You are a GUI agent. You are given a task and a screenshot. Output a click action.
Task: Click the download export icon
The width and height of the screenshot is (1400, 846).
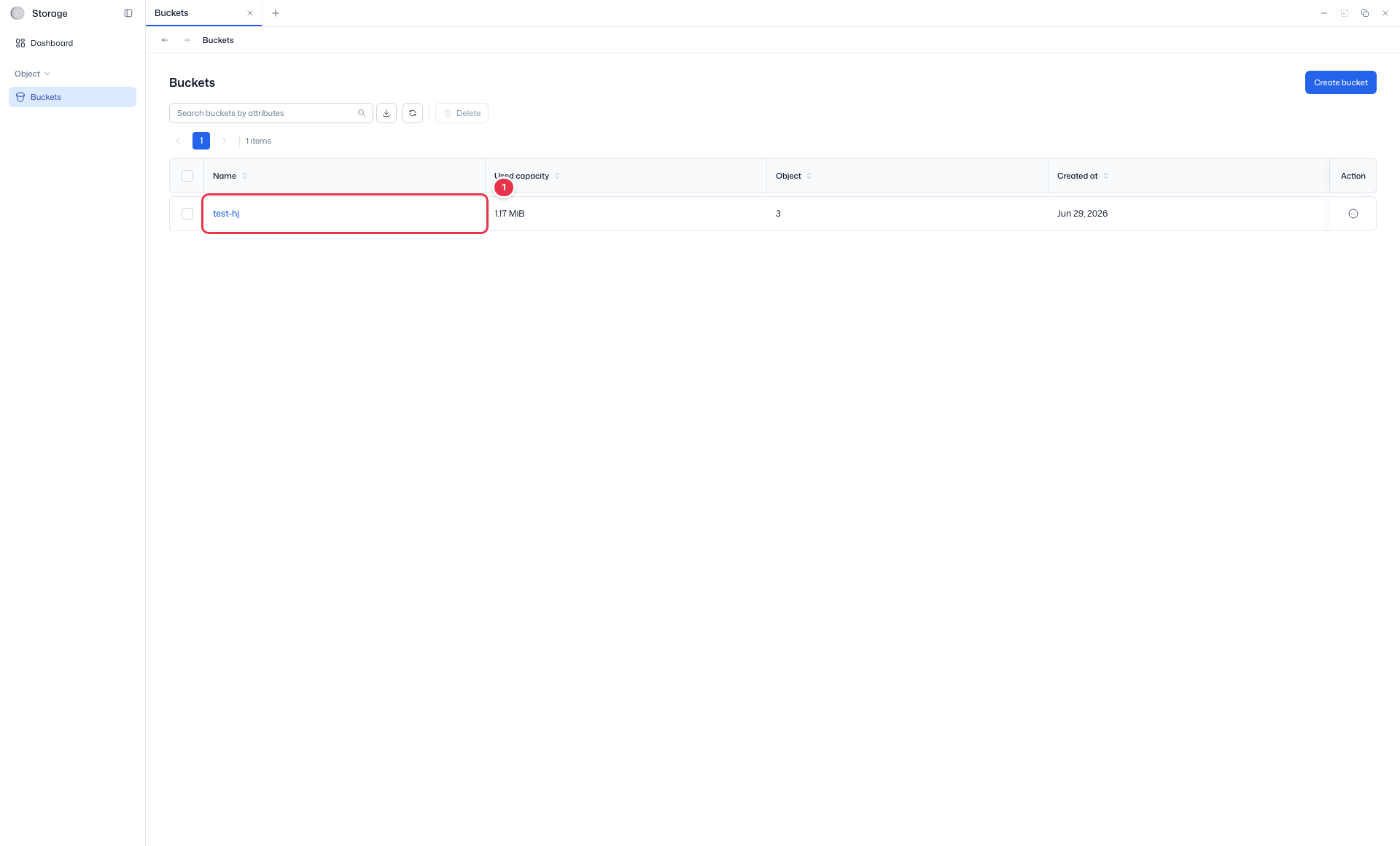coord(386,113)
